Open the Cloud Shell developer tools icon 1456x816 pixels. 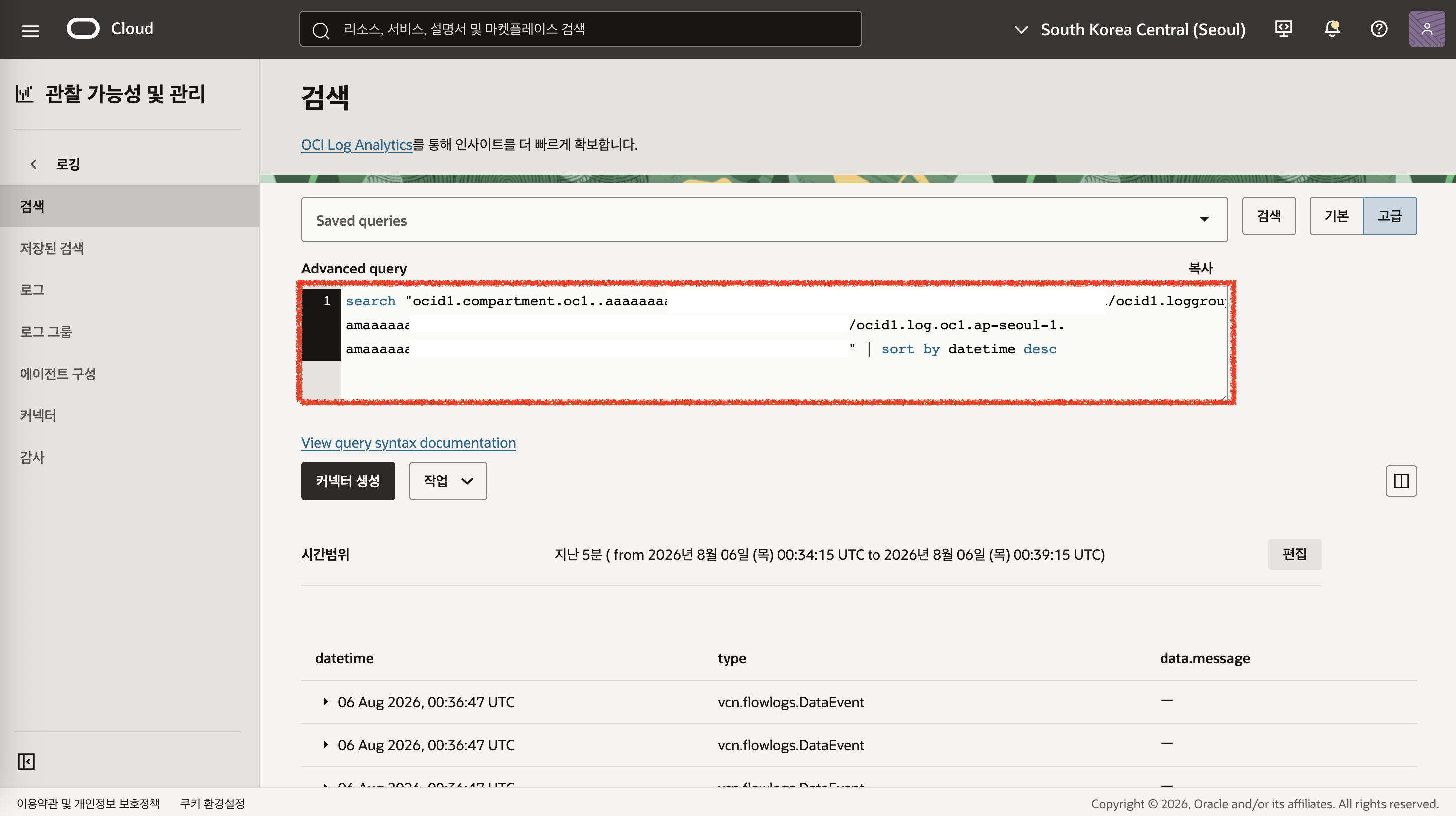point(1283,29)
